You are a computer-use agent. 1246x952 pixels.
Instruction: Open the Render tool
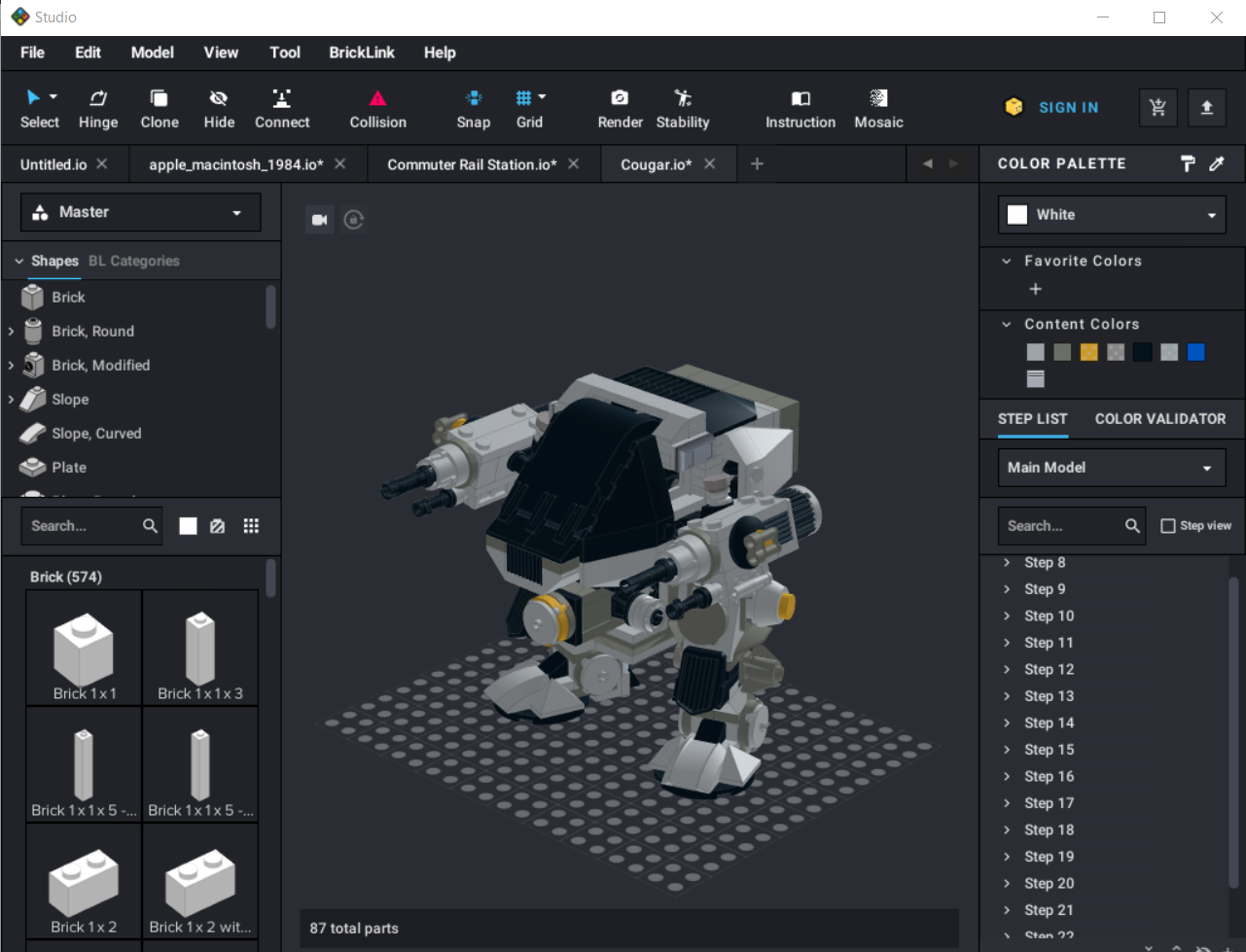(x=620, y=108)
